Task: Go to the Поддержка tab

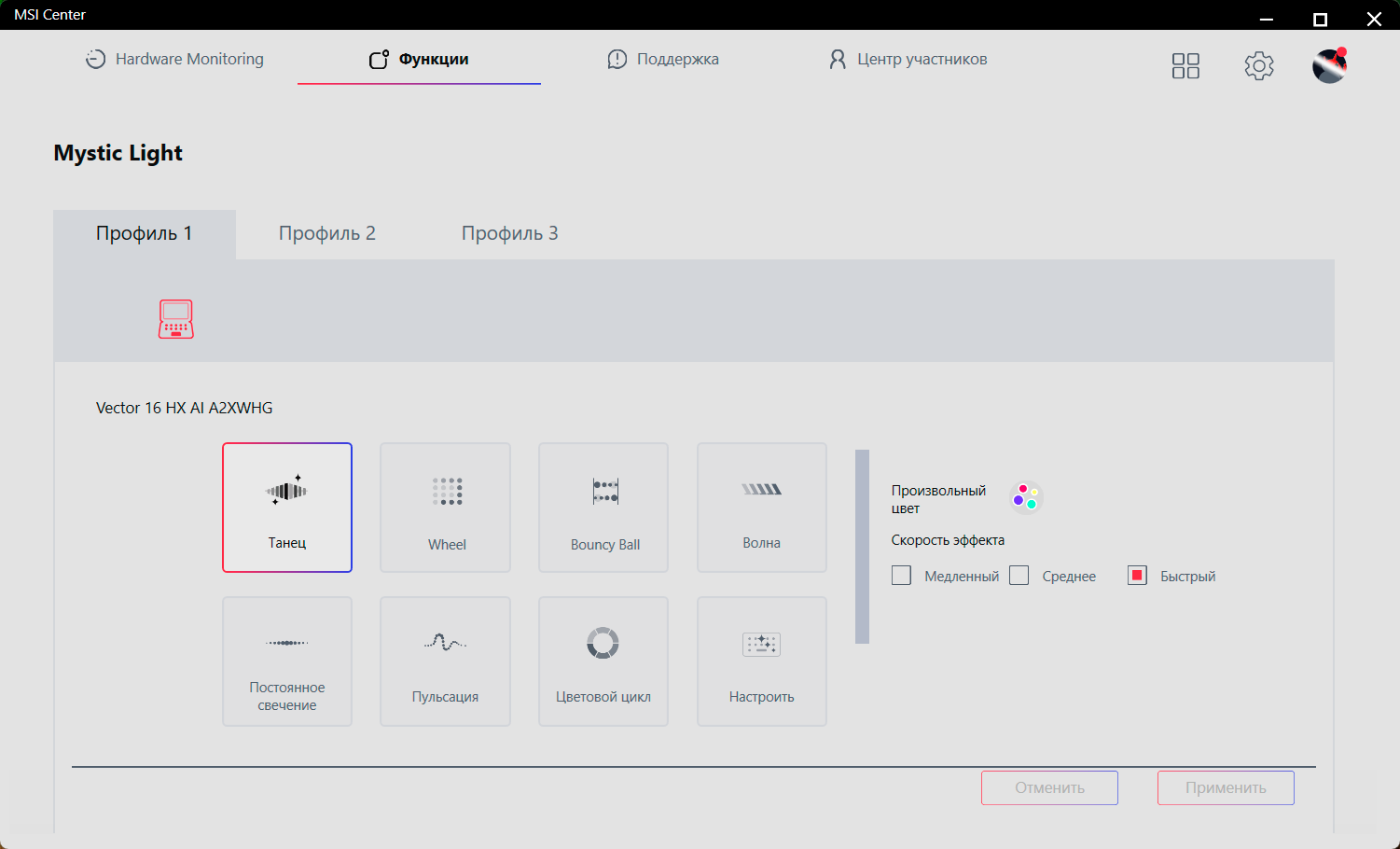Action: click(x=663, y=59)
